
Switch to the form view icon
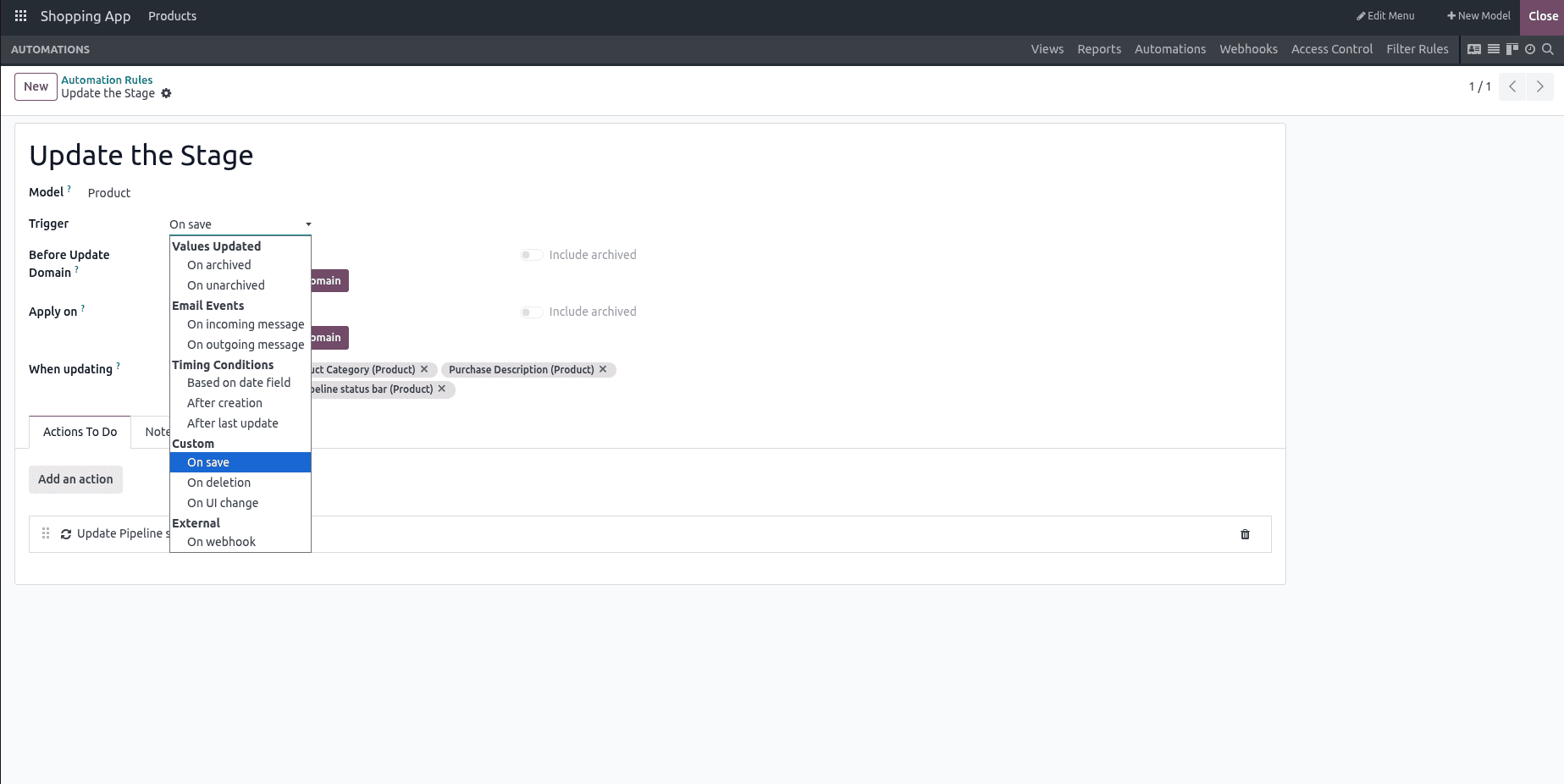[1474, 49]
